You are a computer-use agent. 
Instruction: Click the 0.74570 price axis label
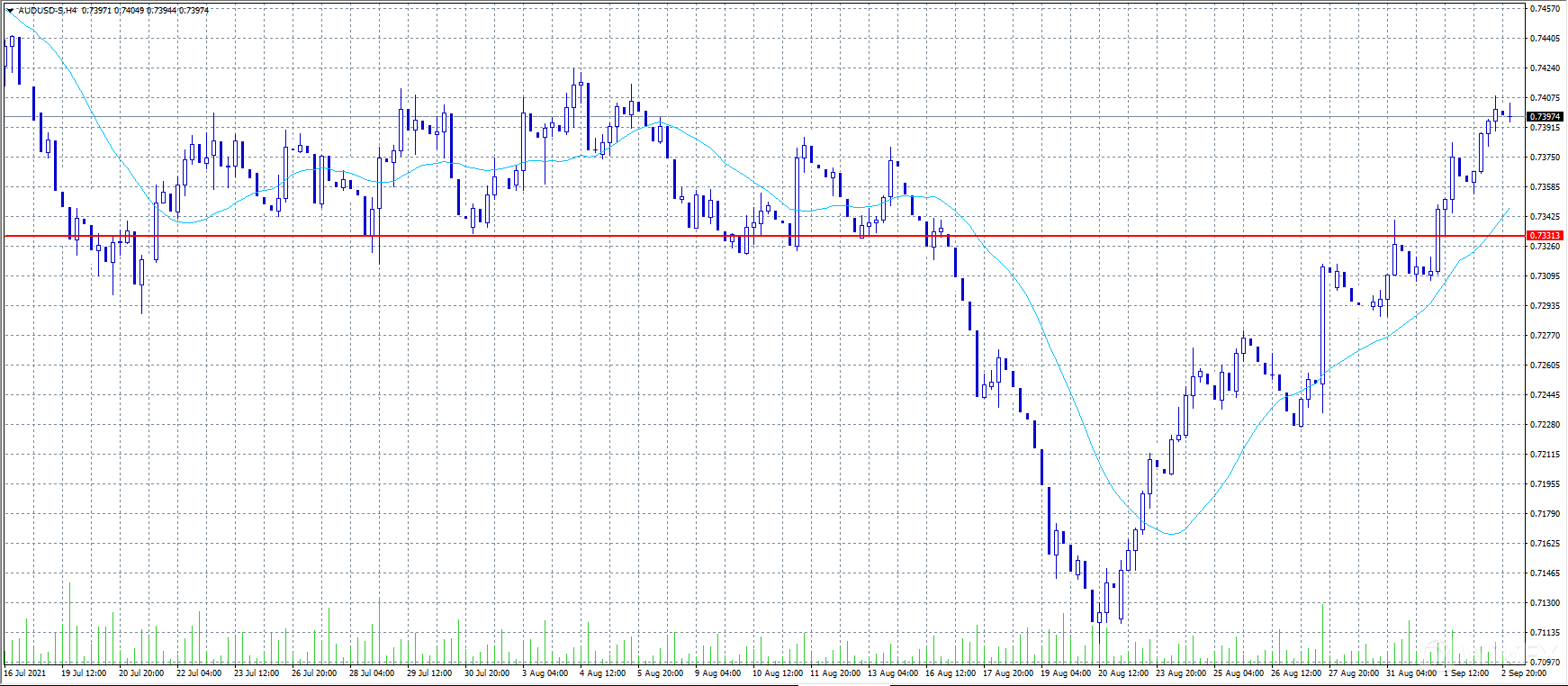(x=1545, y=9)
